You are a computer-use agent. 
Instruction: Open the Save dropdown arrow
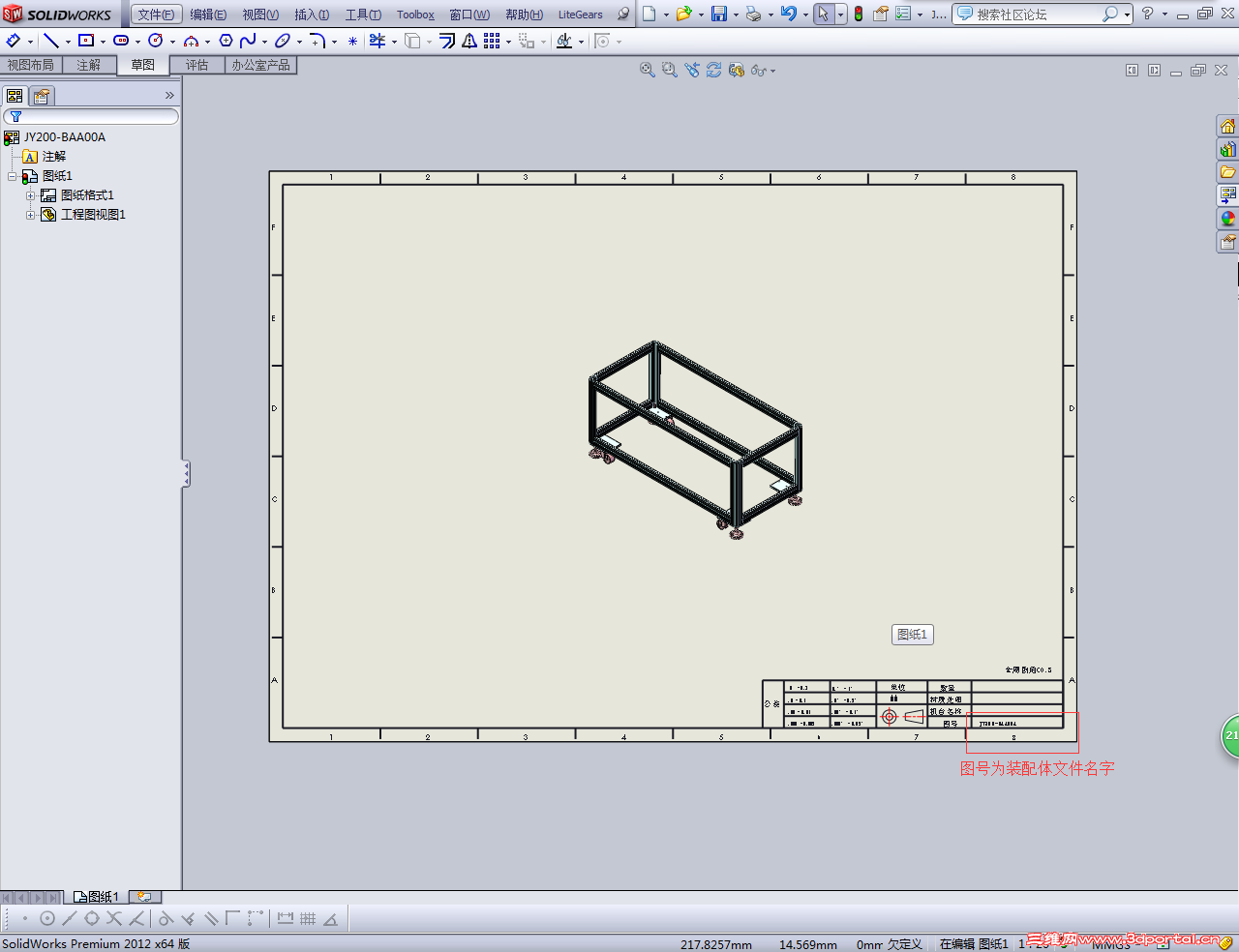point(736,15)
